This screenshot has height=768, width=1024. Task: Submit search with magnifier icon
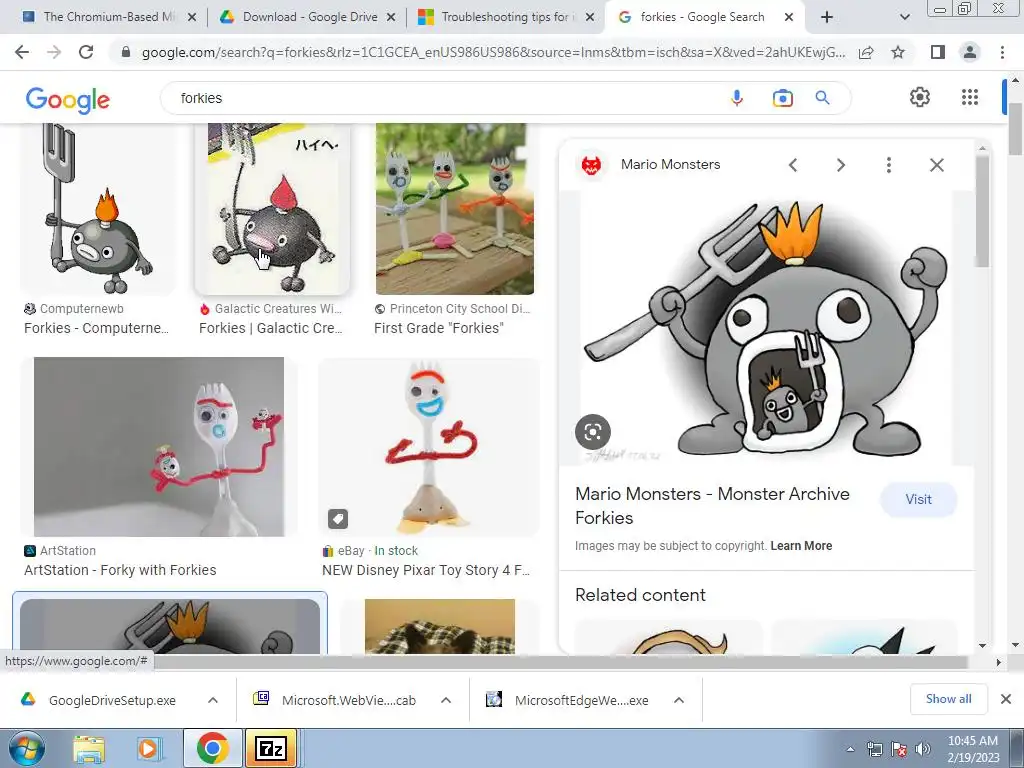822,98
